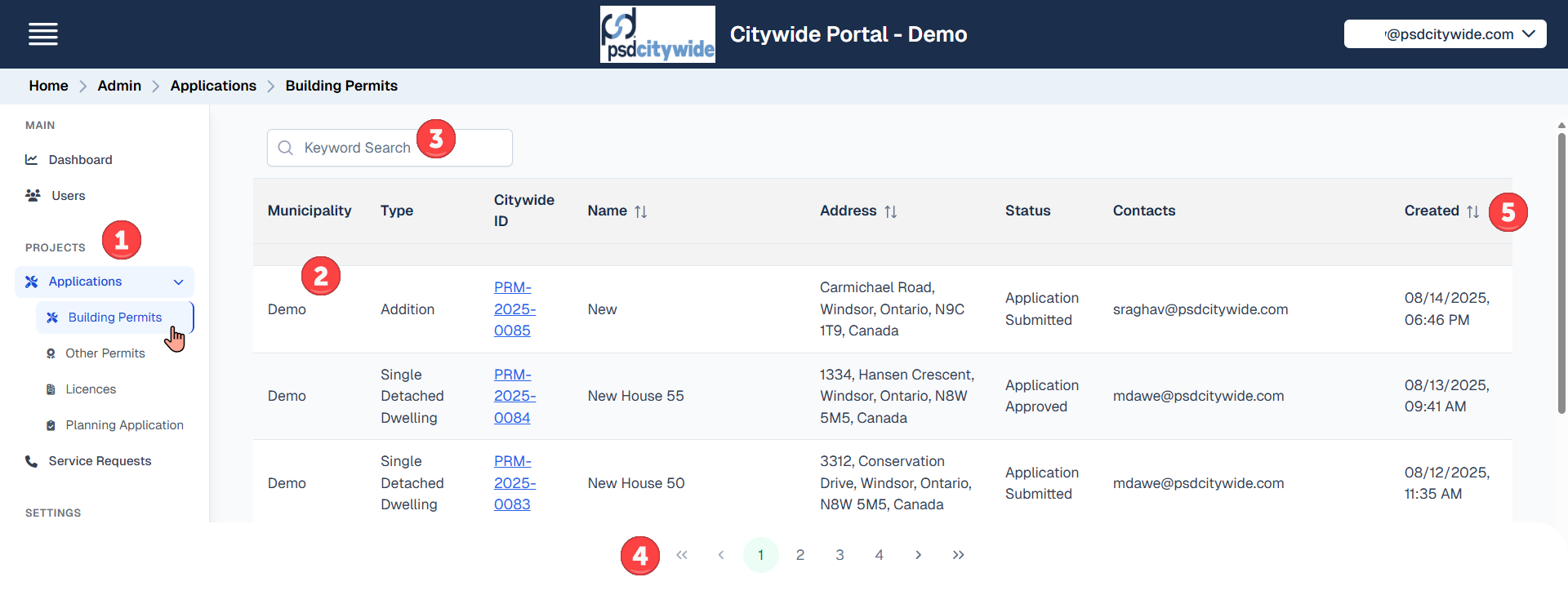This screenshot has width=1568, height=595.
Task: Open permit link PRM-2025-0085
Action: coord(514,309)
